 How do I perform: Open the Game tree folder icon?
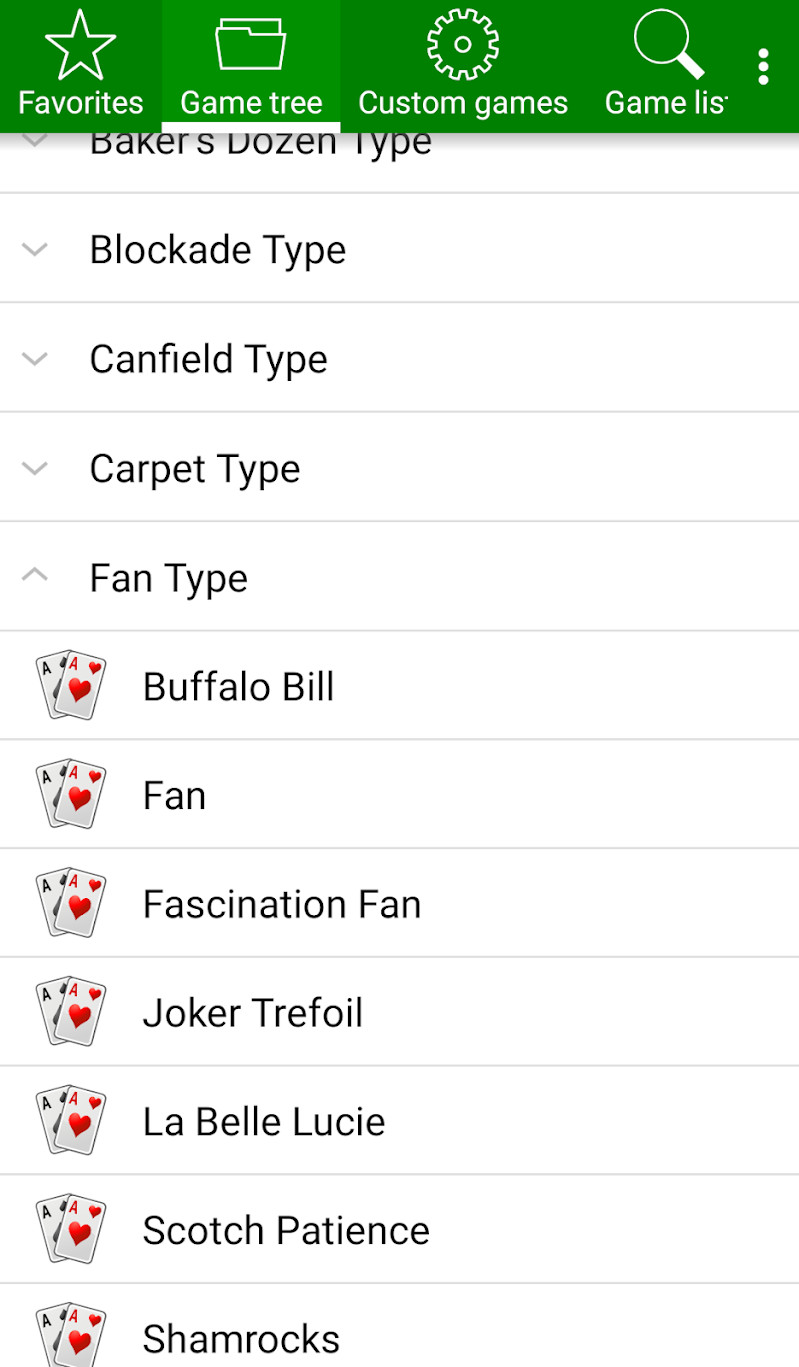(250, 45)
